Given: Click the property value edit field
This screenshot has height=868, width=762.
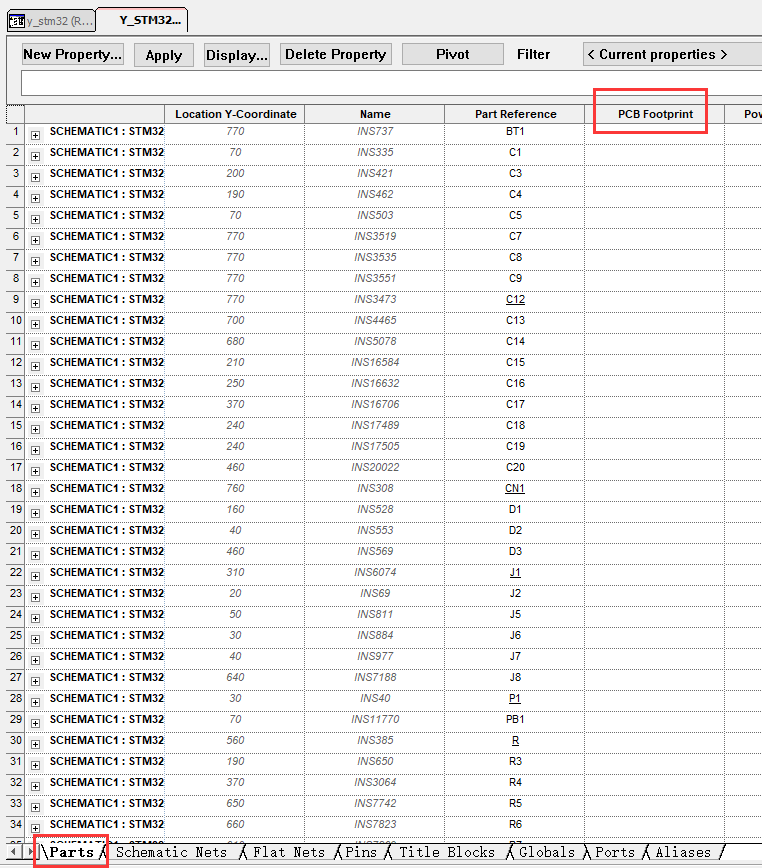Looking at the screenshot, I should point(391,84).
